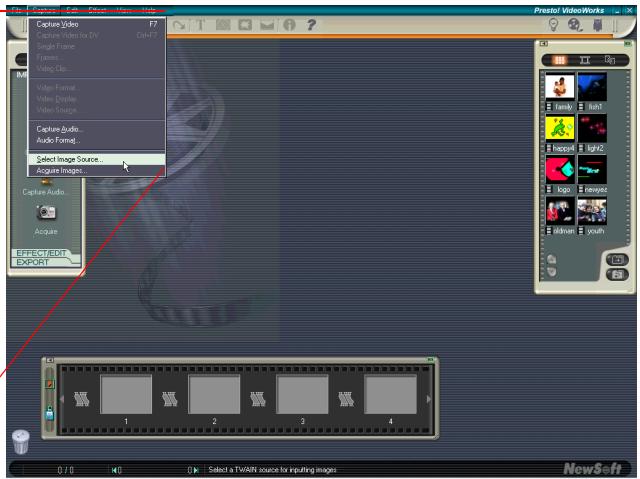Screen dimensions: 640x479
Task: Select the logo thumbnail
Action: pos(560,169)
